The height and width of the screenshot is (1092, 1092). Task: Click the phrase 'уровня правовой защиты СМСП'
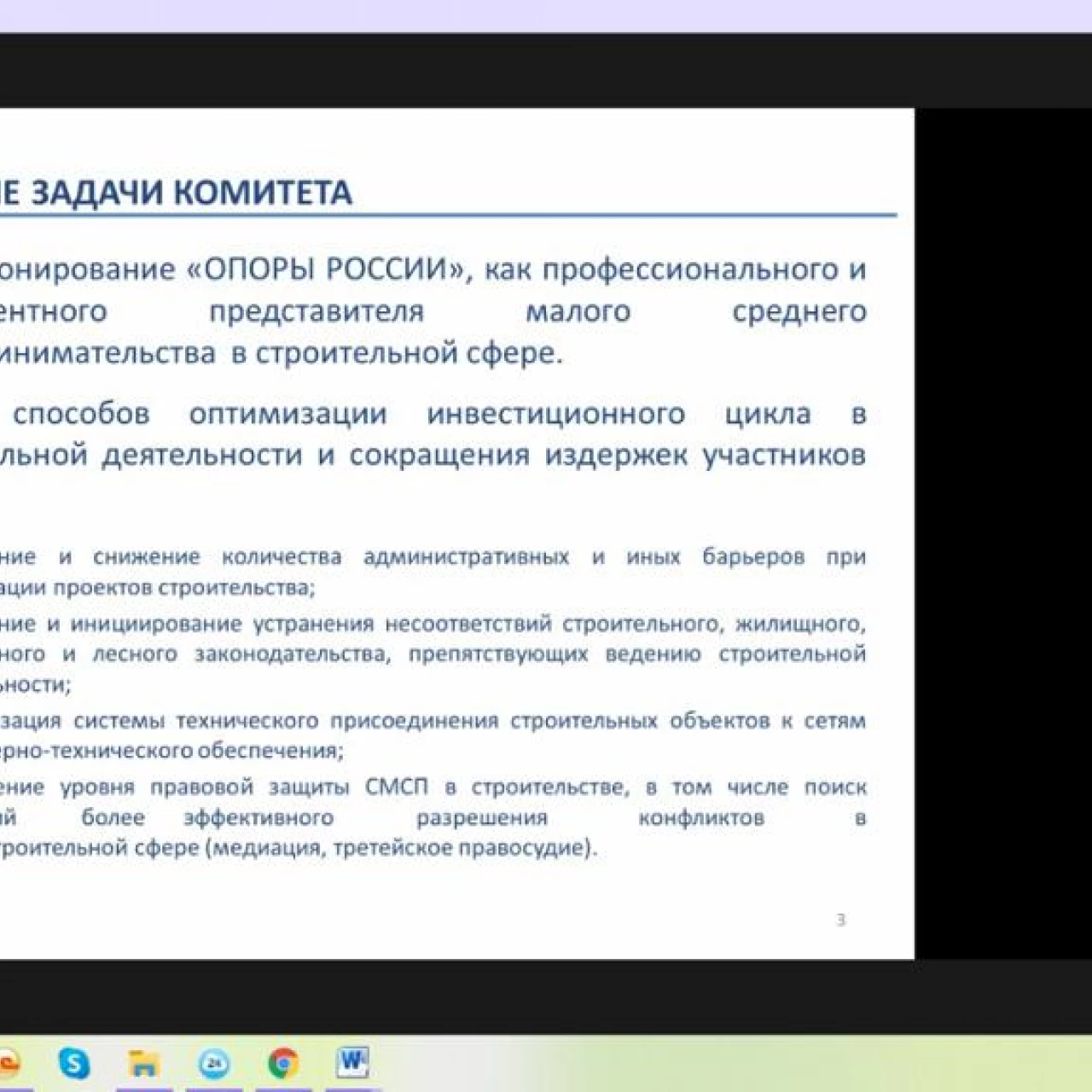tap(245, 787)
